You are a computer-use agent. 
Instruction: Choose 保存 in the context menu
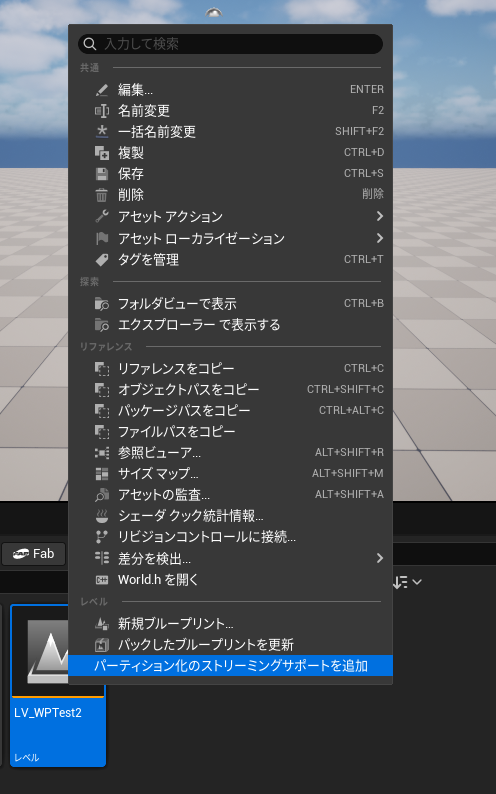[x=230, y=174]
